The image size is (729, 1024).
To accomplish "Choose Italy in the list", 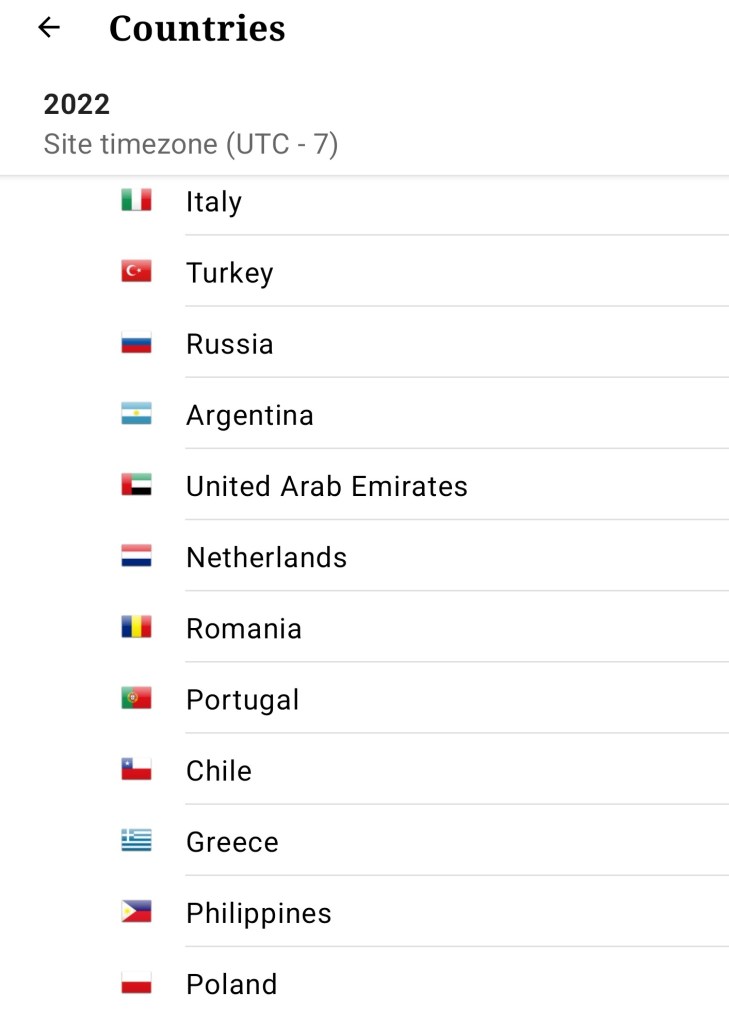I will coord(214,202).
